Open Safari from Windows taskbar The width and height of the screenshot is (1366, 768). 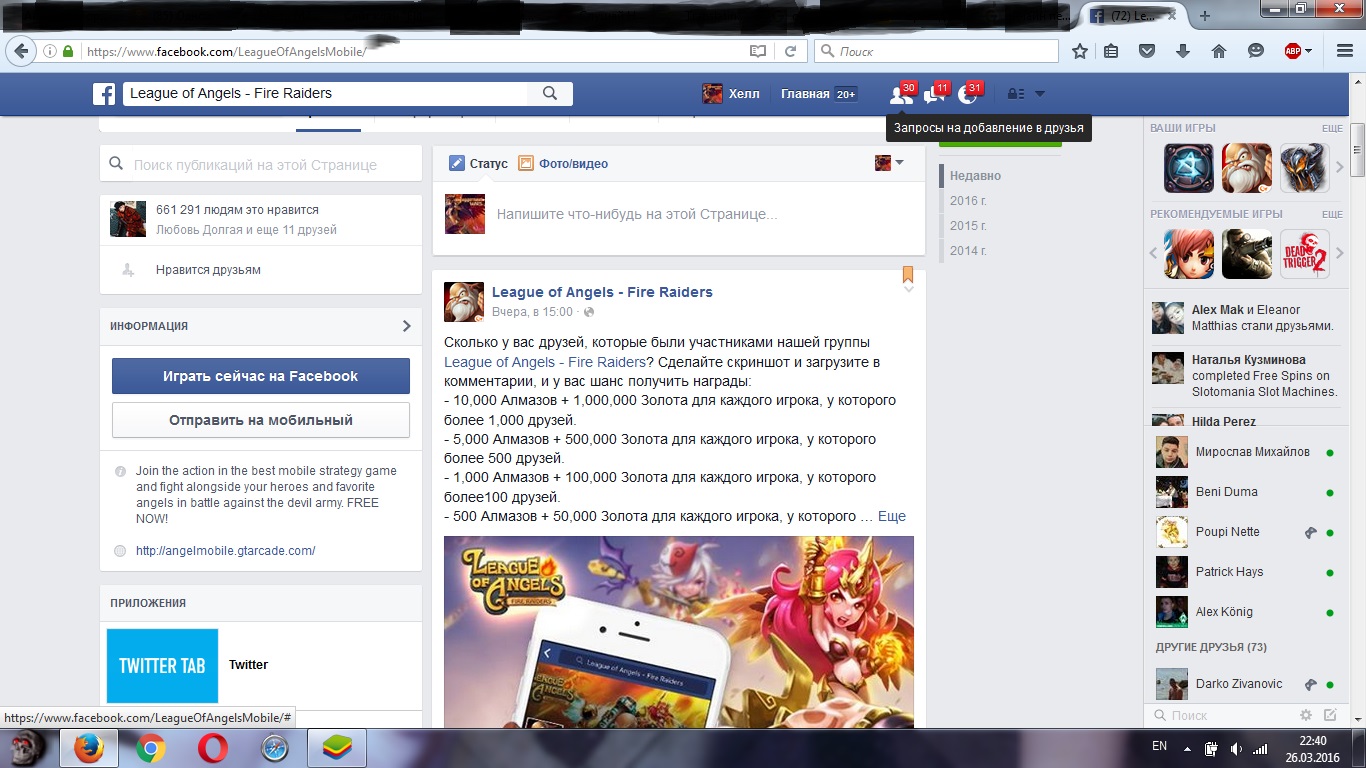[x=274, y=748]
